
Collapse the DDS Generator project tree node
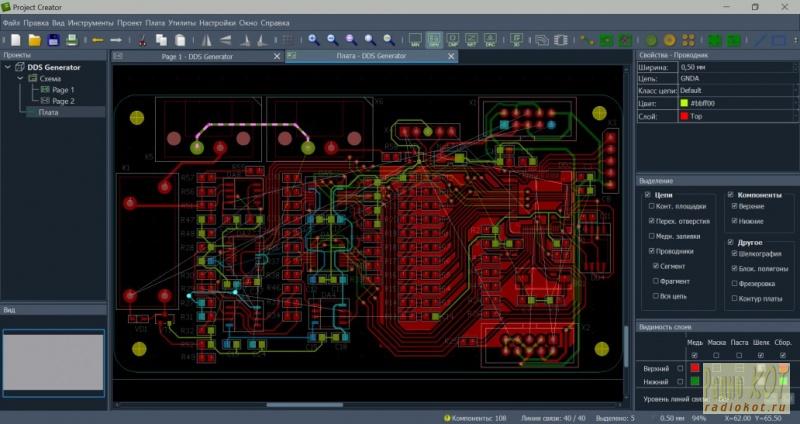click(x=8, y=67)
